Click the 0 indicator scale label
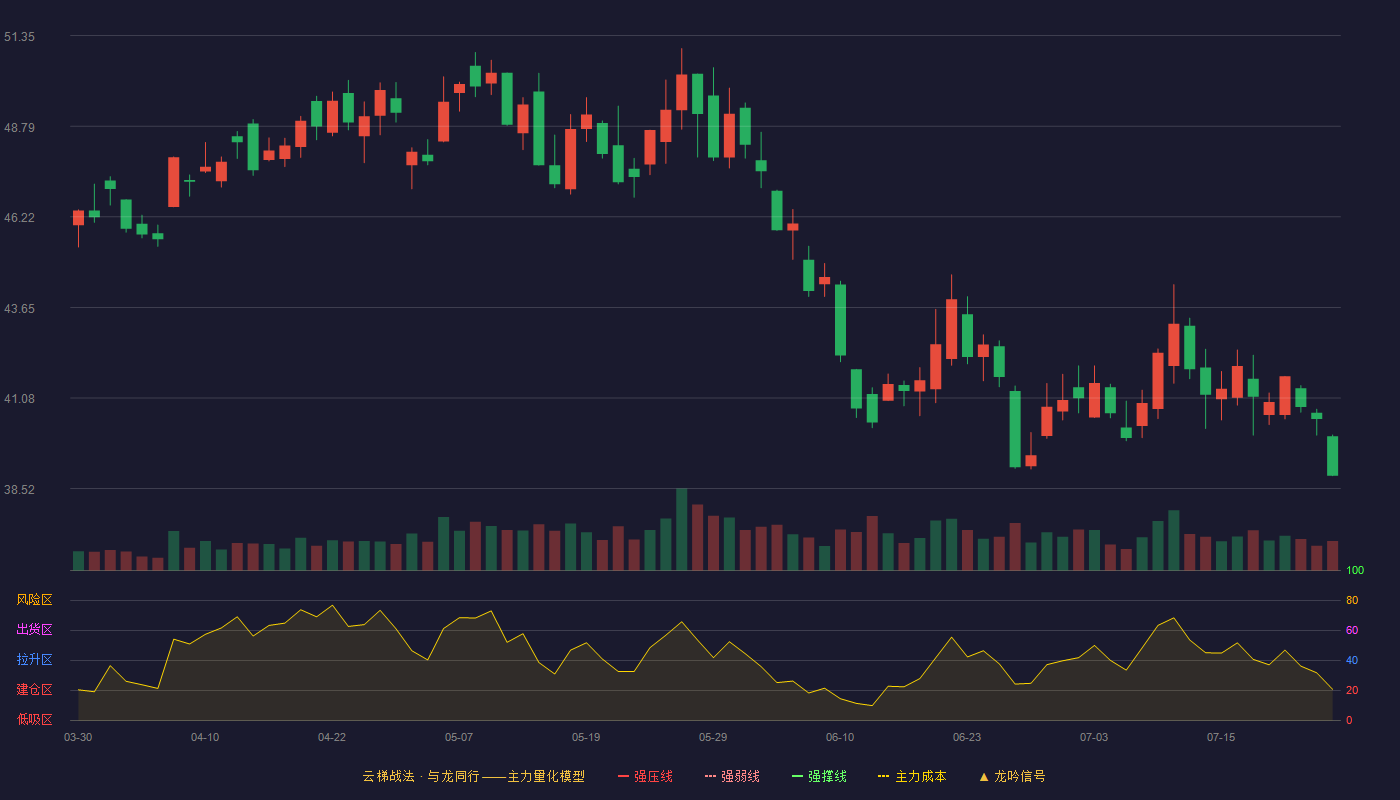The height and width of the screenshot is (800, 1400). tap(1349, 720)
